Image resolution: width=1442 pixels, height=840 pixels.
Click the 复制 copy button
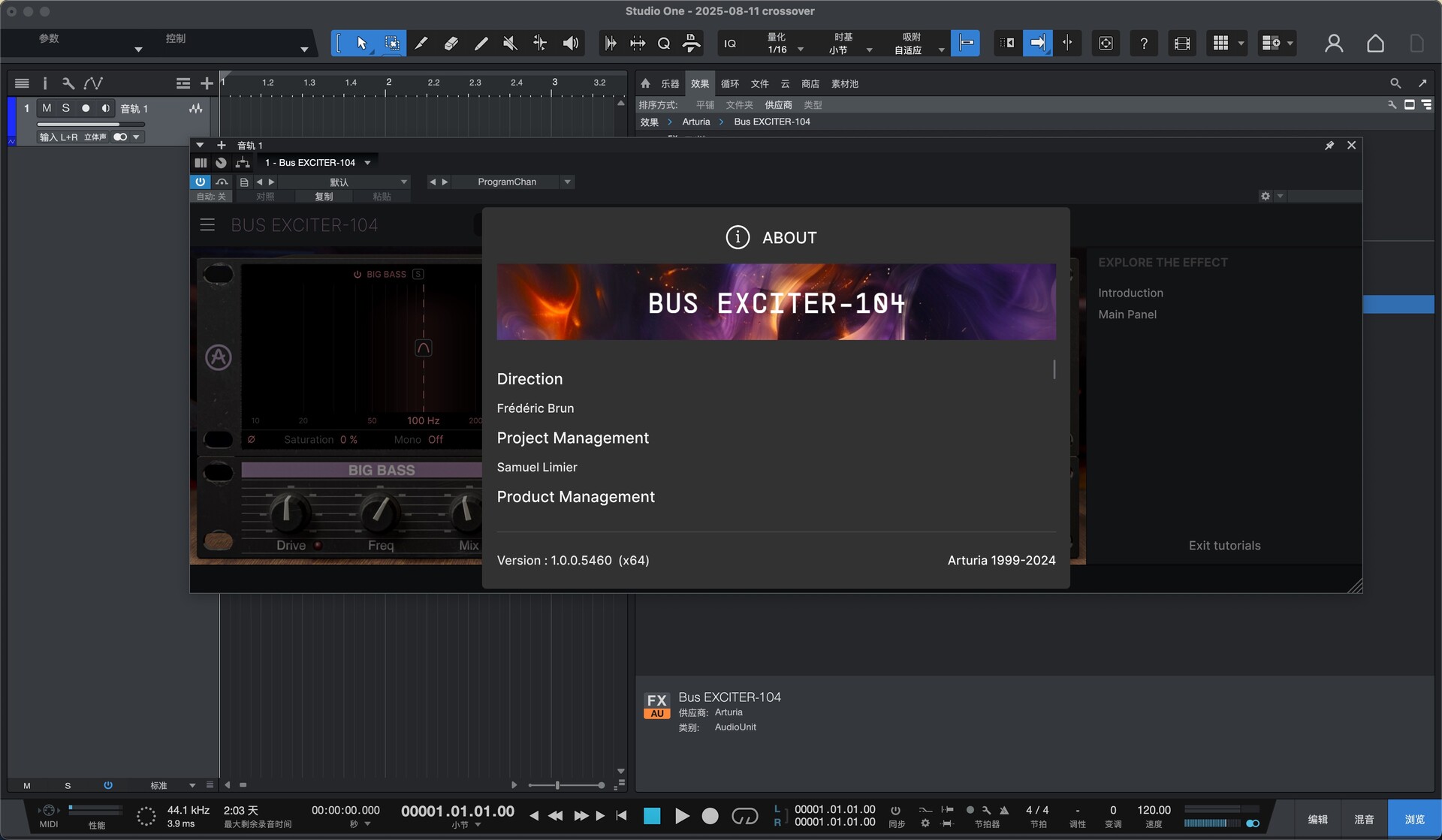(x=324, y=197)
